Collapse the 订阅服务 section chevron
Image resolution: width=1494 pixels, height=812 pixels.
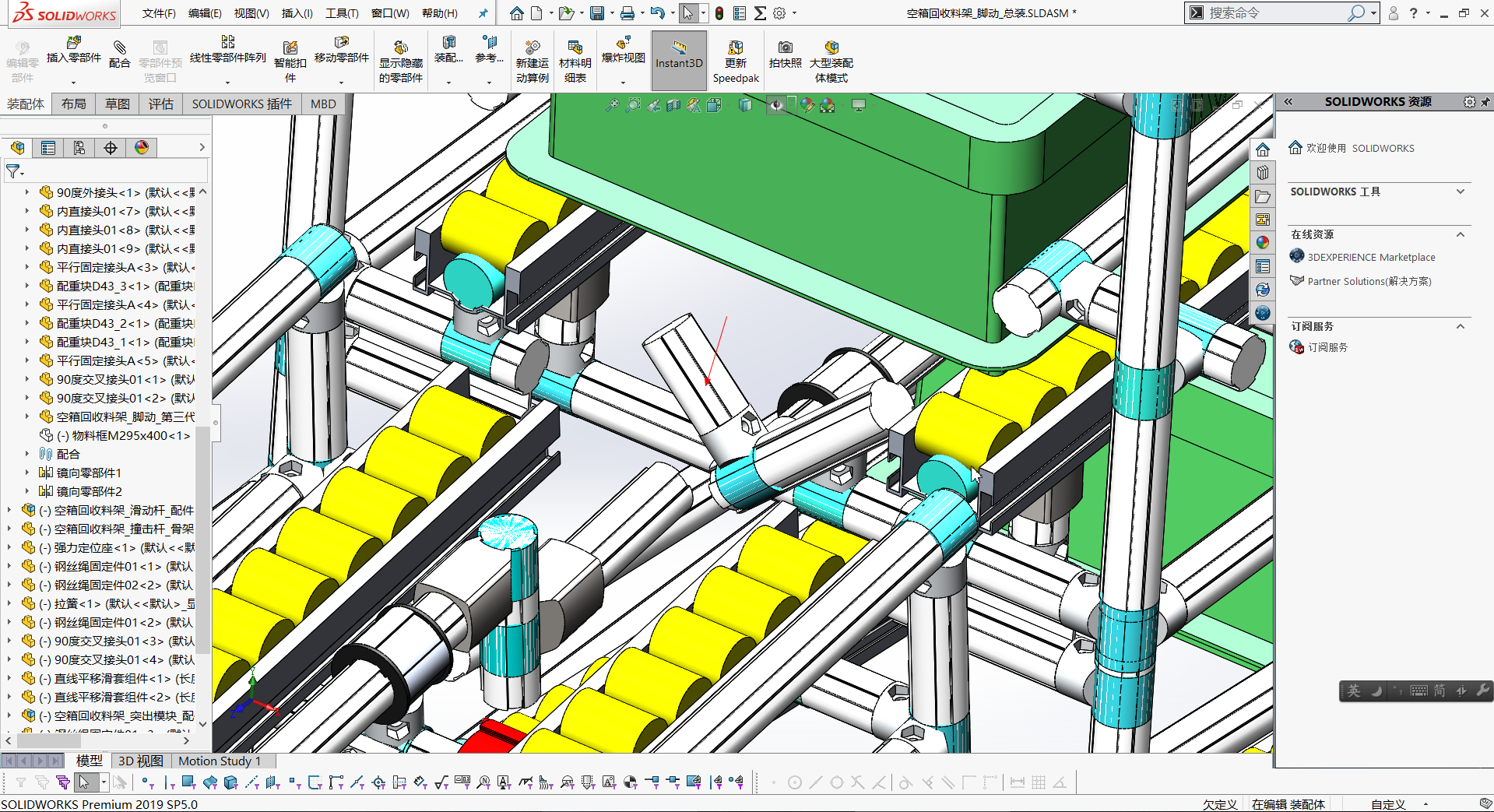(1461, 326)
